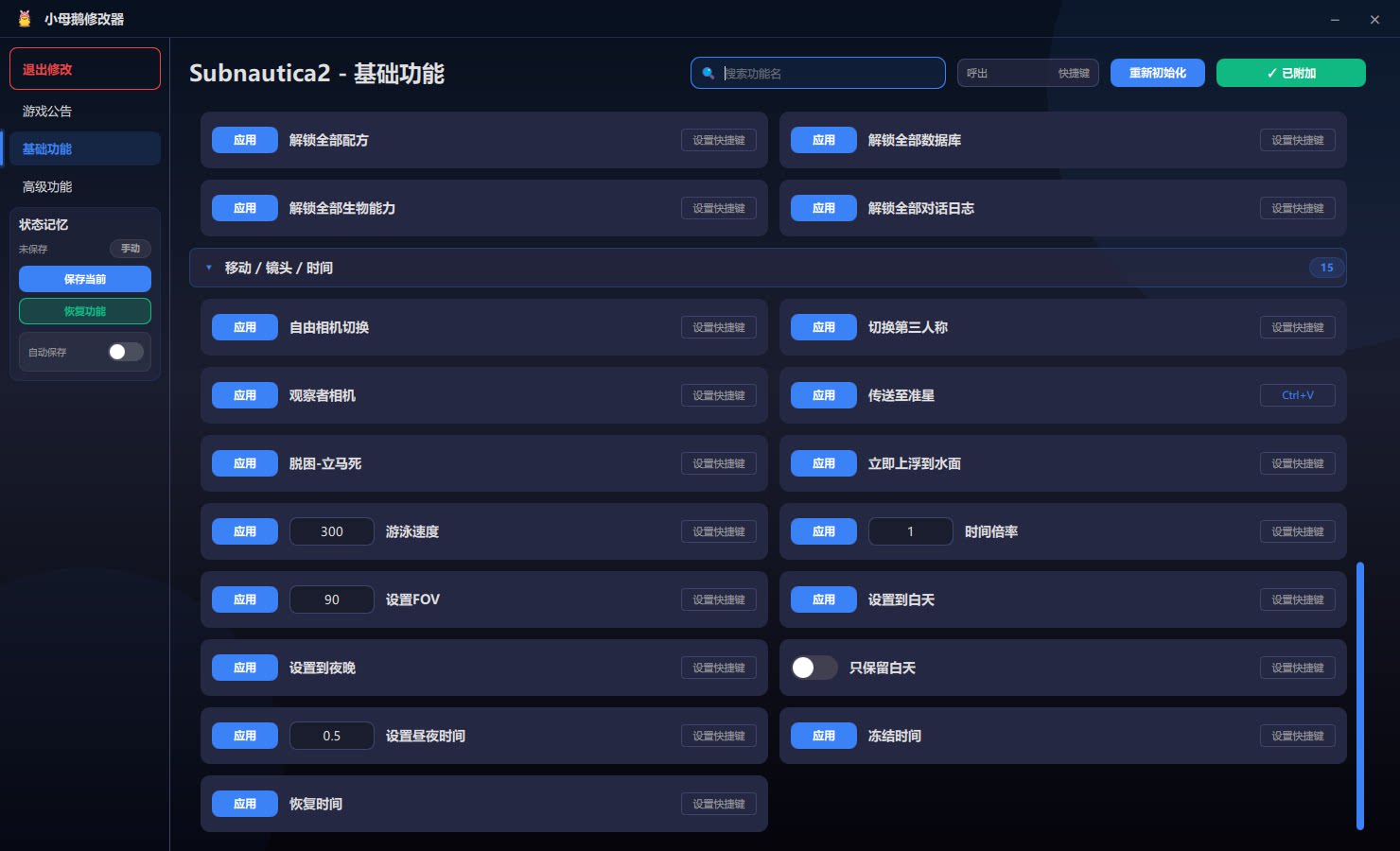
Task: Apply the 设置昼夜时间 value
Action: pos(245,736)
